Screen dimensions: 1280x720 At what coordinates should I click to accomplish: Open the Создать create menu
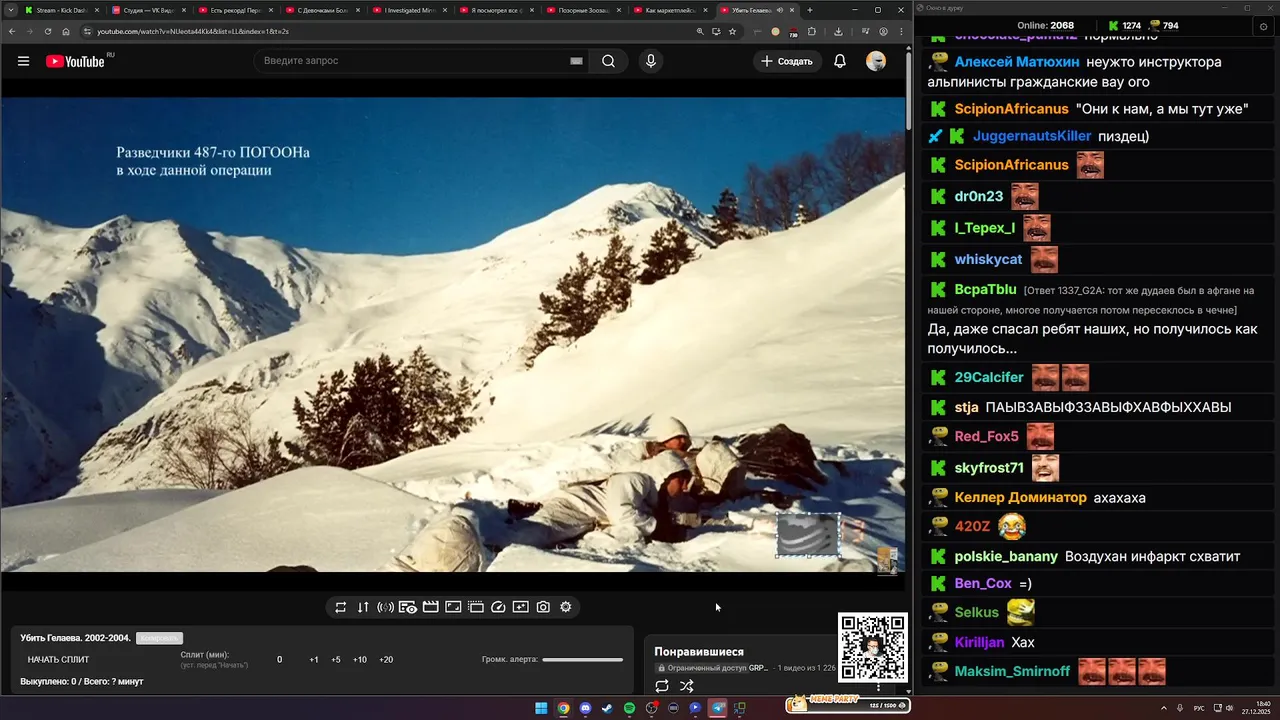point(787,61)
